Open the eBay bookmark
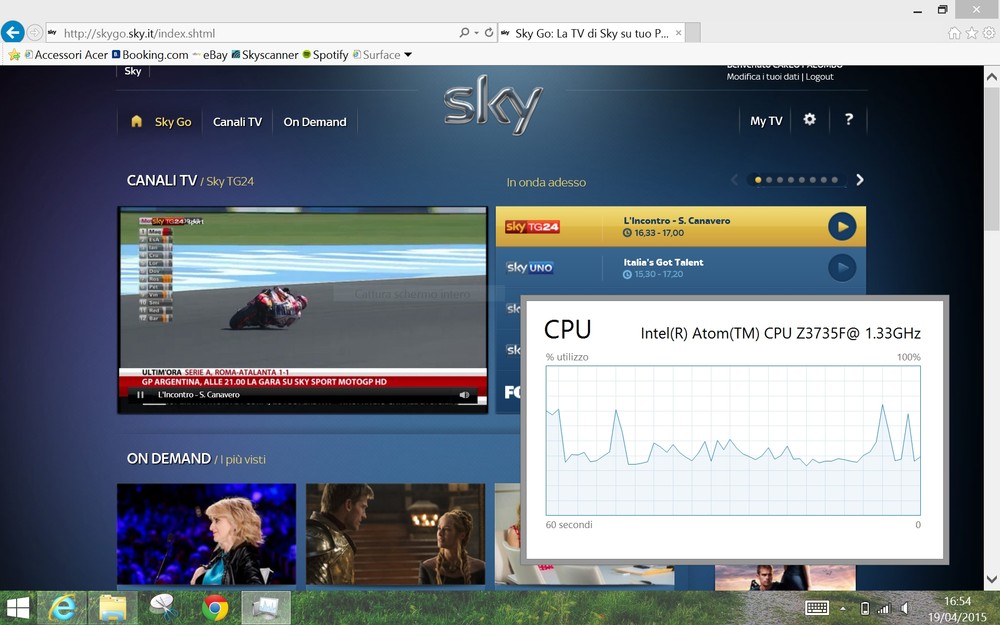 click(210, 55)
